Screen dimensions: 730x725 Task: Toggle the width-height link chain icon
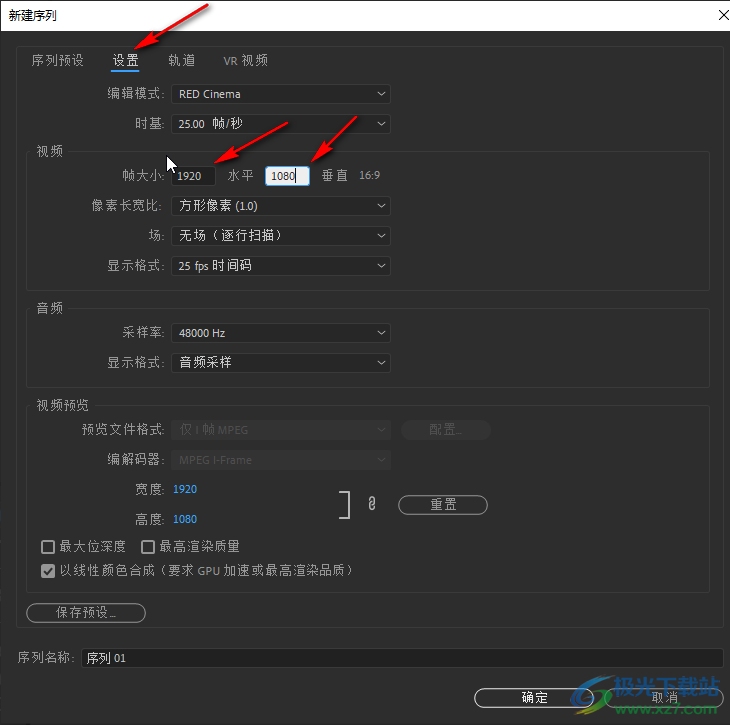(372, 504)
